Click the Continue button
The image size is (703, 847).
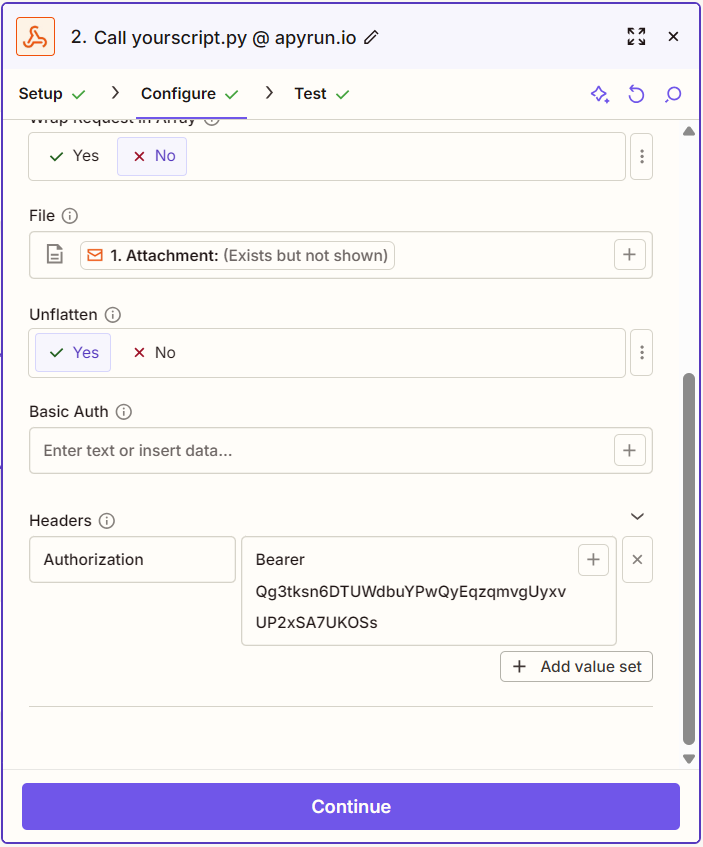351,806
